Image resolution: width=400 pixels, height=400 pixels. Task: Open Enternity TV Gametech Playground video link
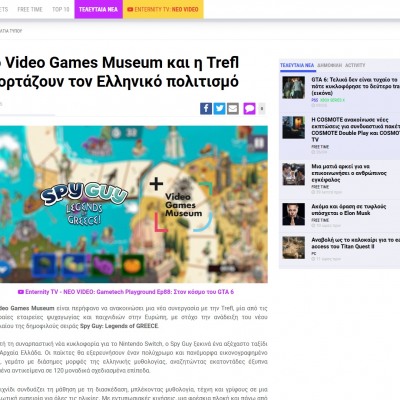click(126, 292)
